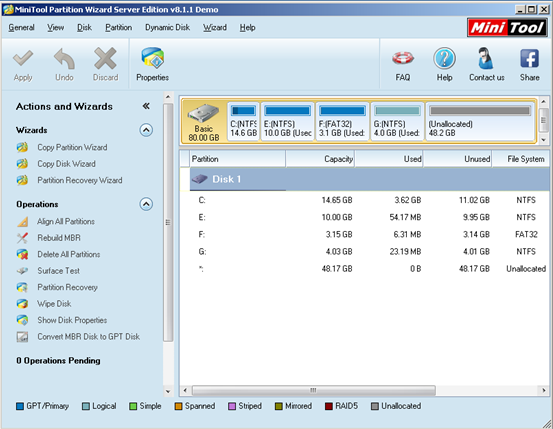Select Wipe Disk operation
Image resolution: width=553 pixels, height=429 pixels.
(54, 303)
